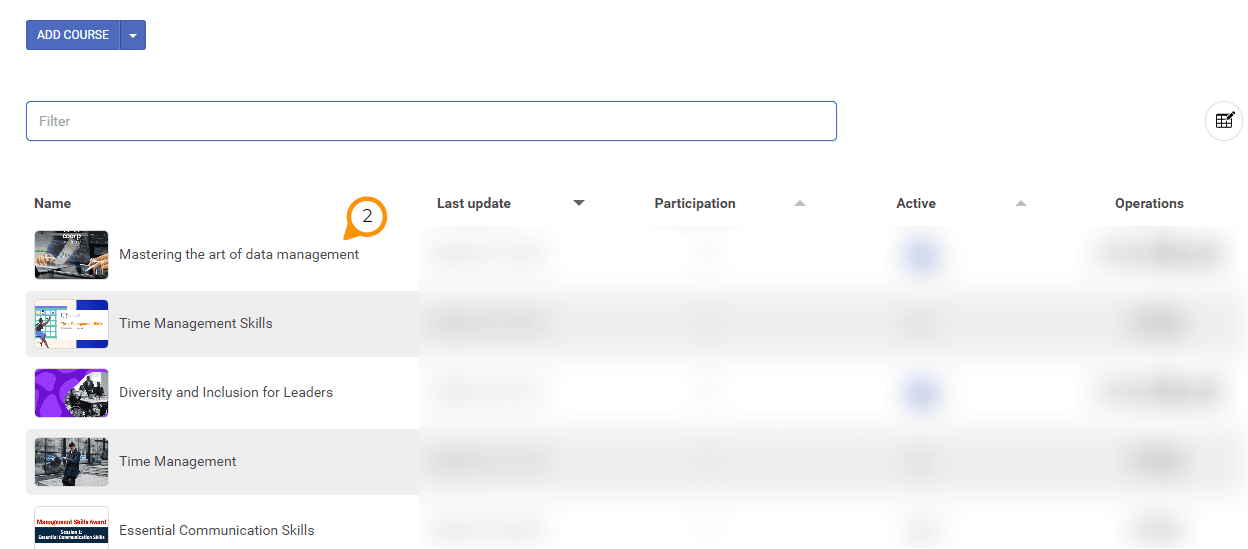
Task: Sort by the Name column header
Action: click(x=53, y=203)
